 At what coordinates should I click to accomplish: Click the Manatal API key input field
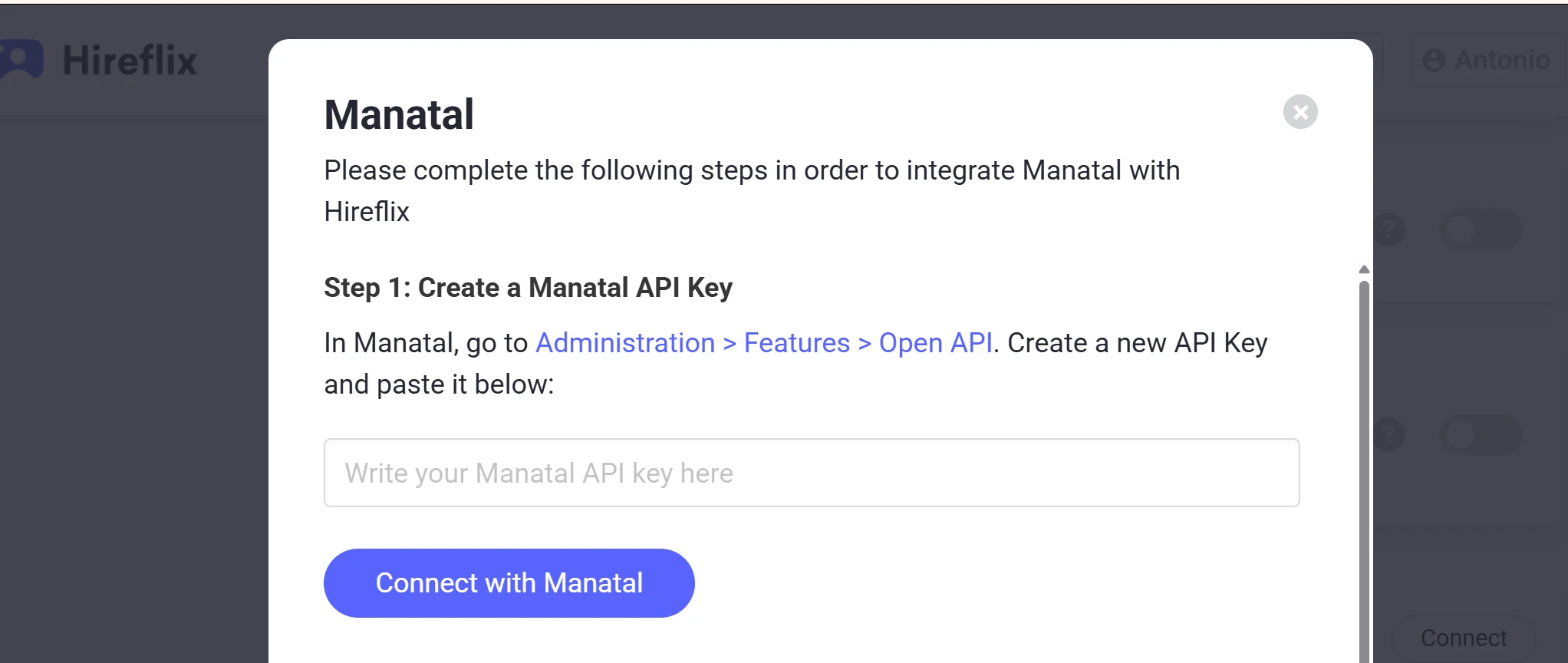click(812, 473)
